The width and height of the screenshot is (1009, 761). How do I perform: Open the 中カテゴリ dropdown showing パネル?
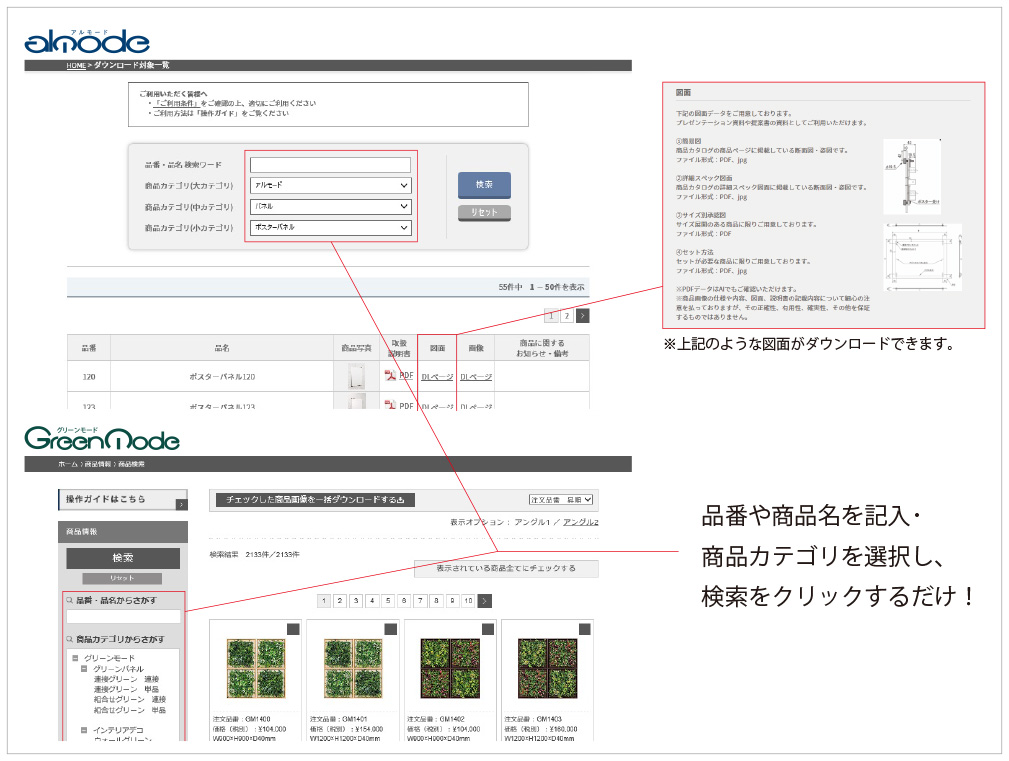330,207
